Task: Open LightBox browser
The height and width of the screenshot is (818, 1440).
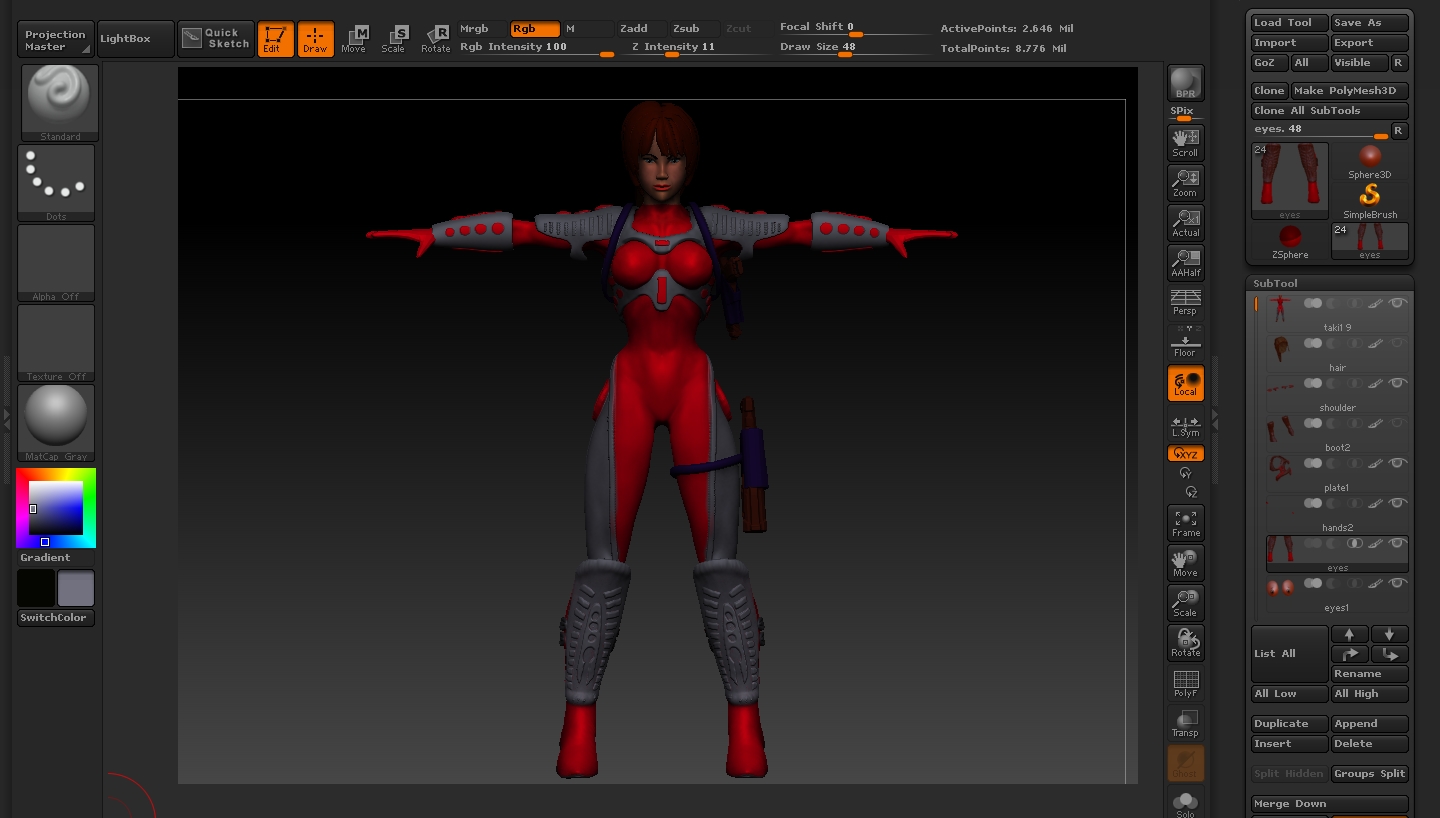Action: 135,39
